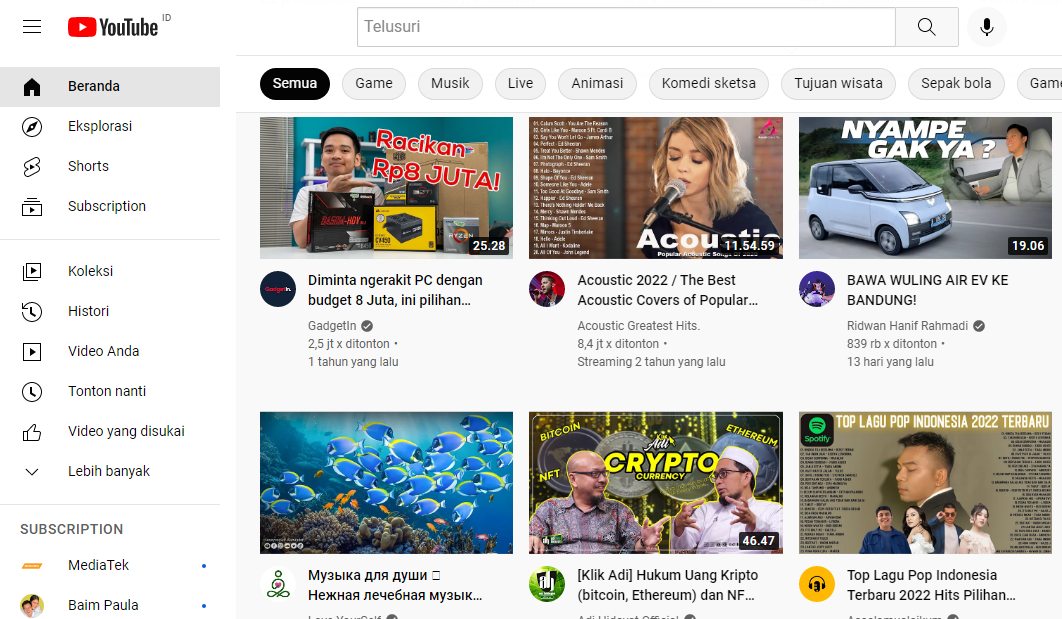This screenshot has height=619, width=1062.
Task: Open the NYAMPE GAK YA Wuling thumbnail
Action: 925,188
